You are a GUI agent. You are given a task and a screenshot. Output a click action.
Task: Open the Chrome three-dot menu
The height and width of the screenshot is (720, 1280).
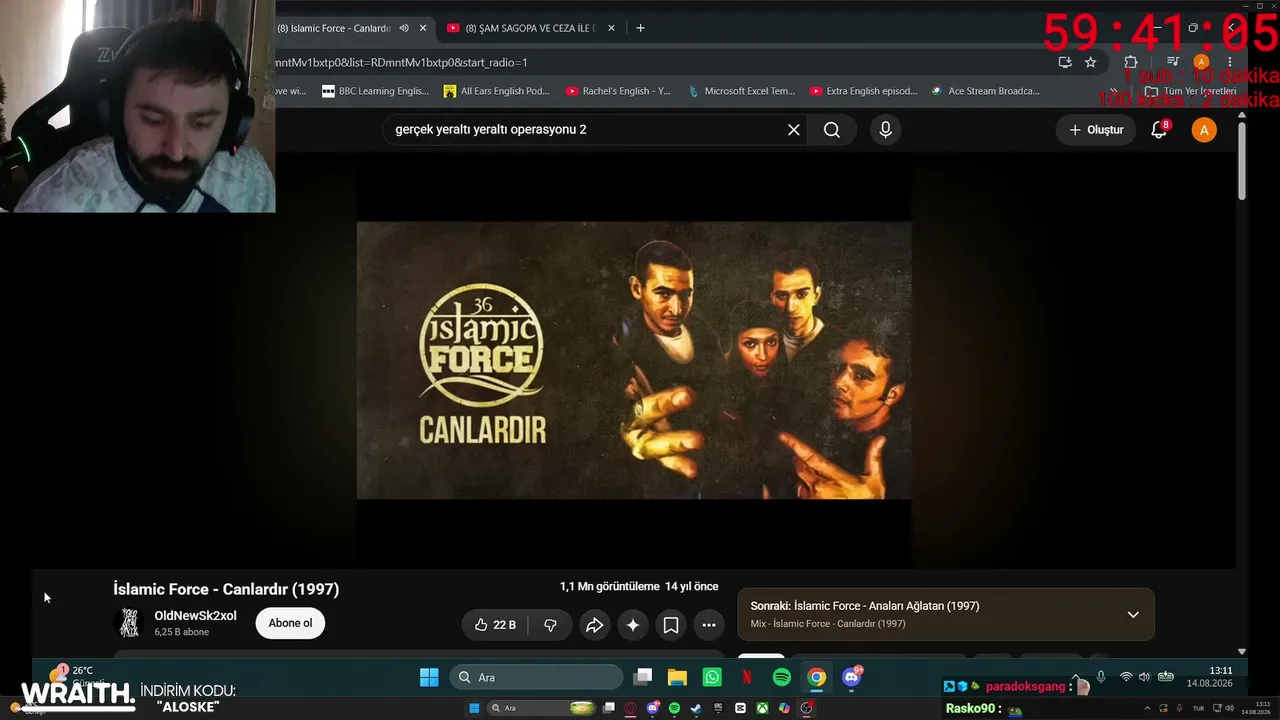pos(1230,62)
